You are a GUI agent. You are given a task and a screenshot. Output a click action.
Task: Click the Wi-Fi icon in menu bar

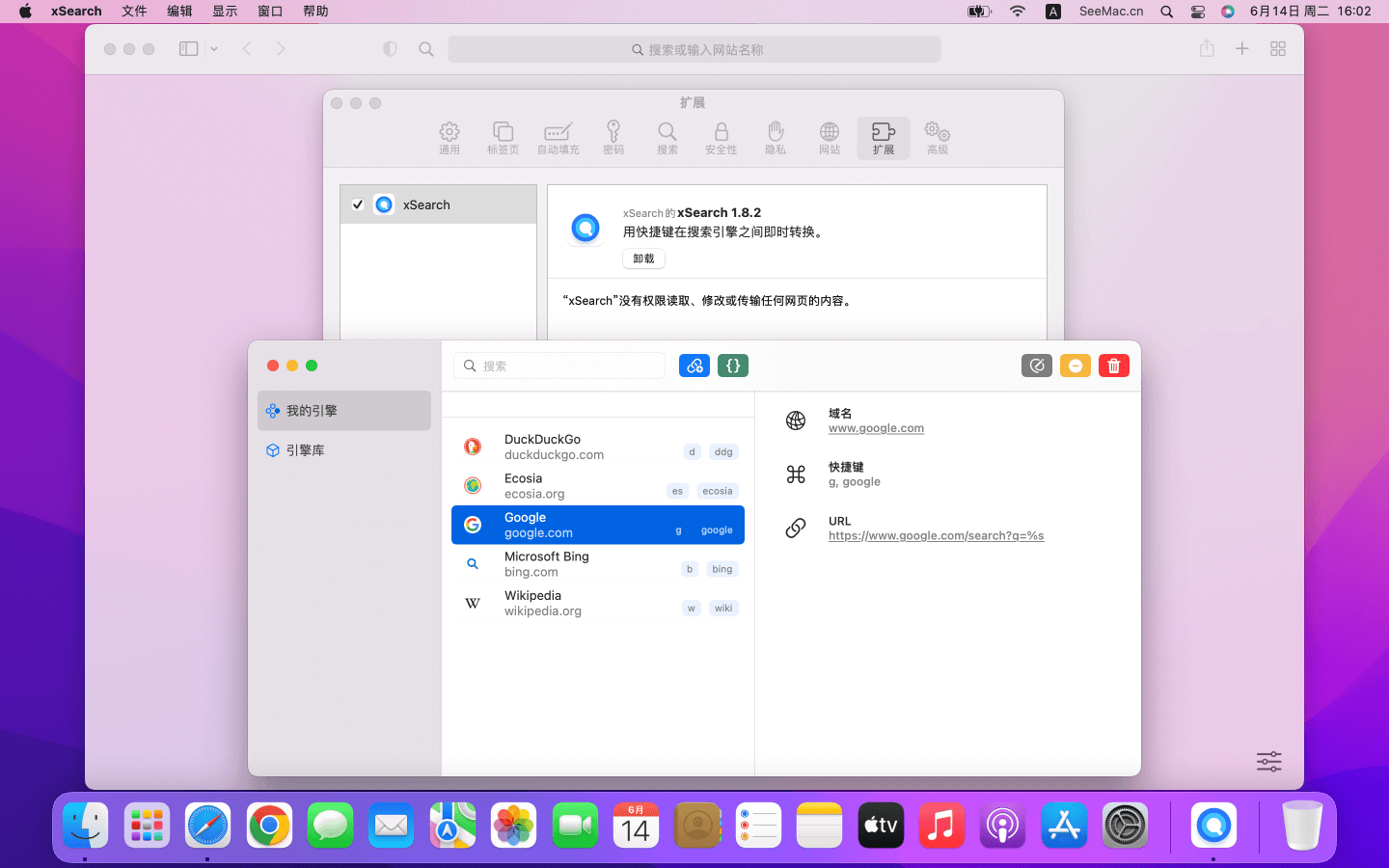pos(1018,12)
